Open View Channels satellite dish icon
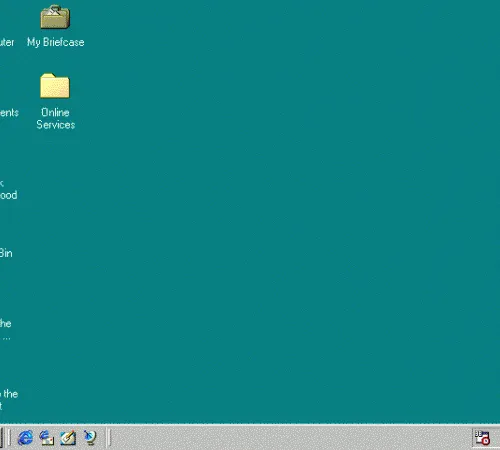This screenshot has width=500, height=450. point(90,437)
